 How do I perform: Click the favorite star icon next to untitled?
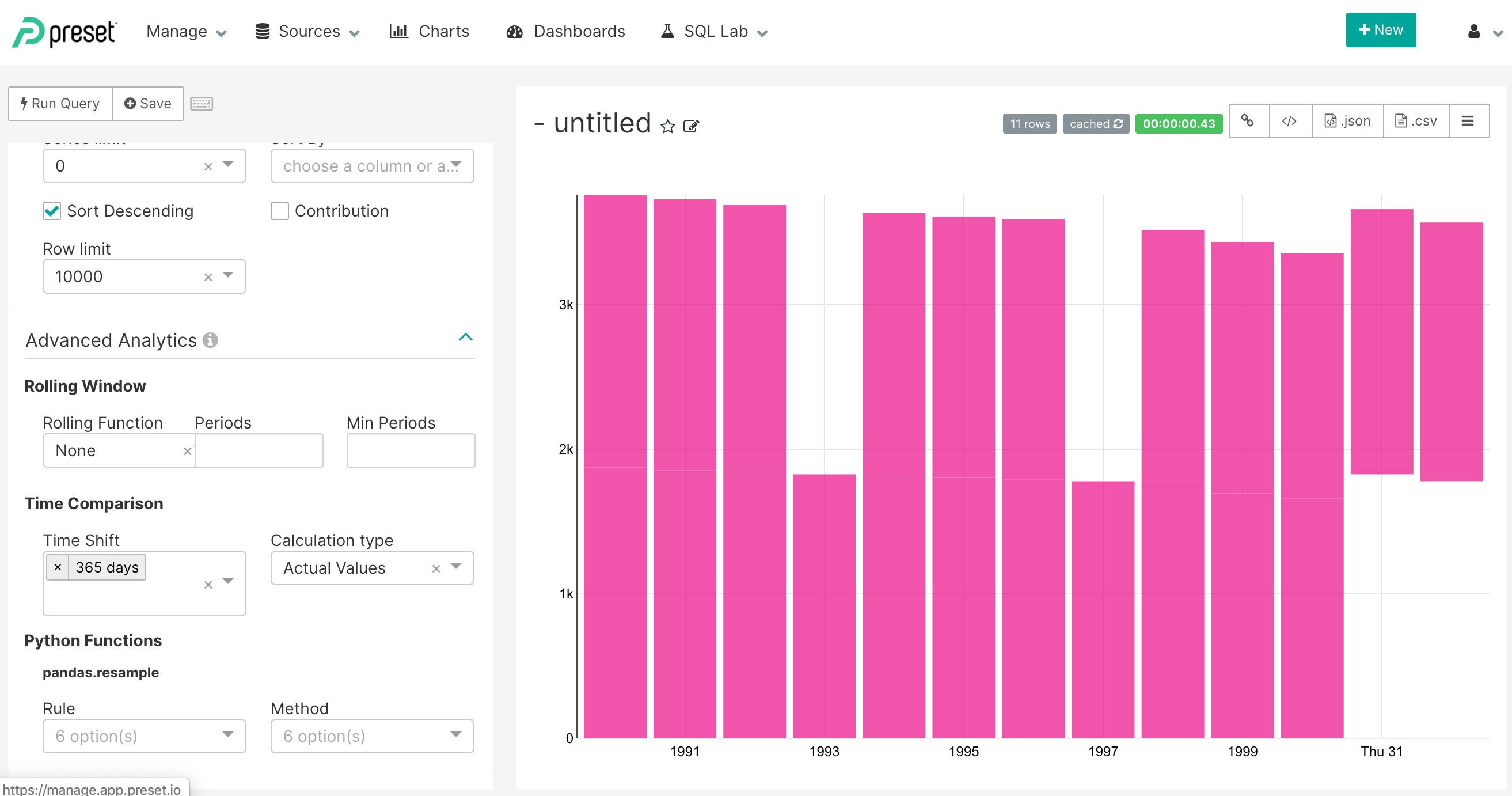coord(667,126)
